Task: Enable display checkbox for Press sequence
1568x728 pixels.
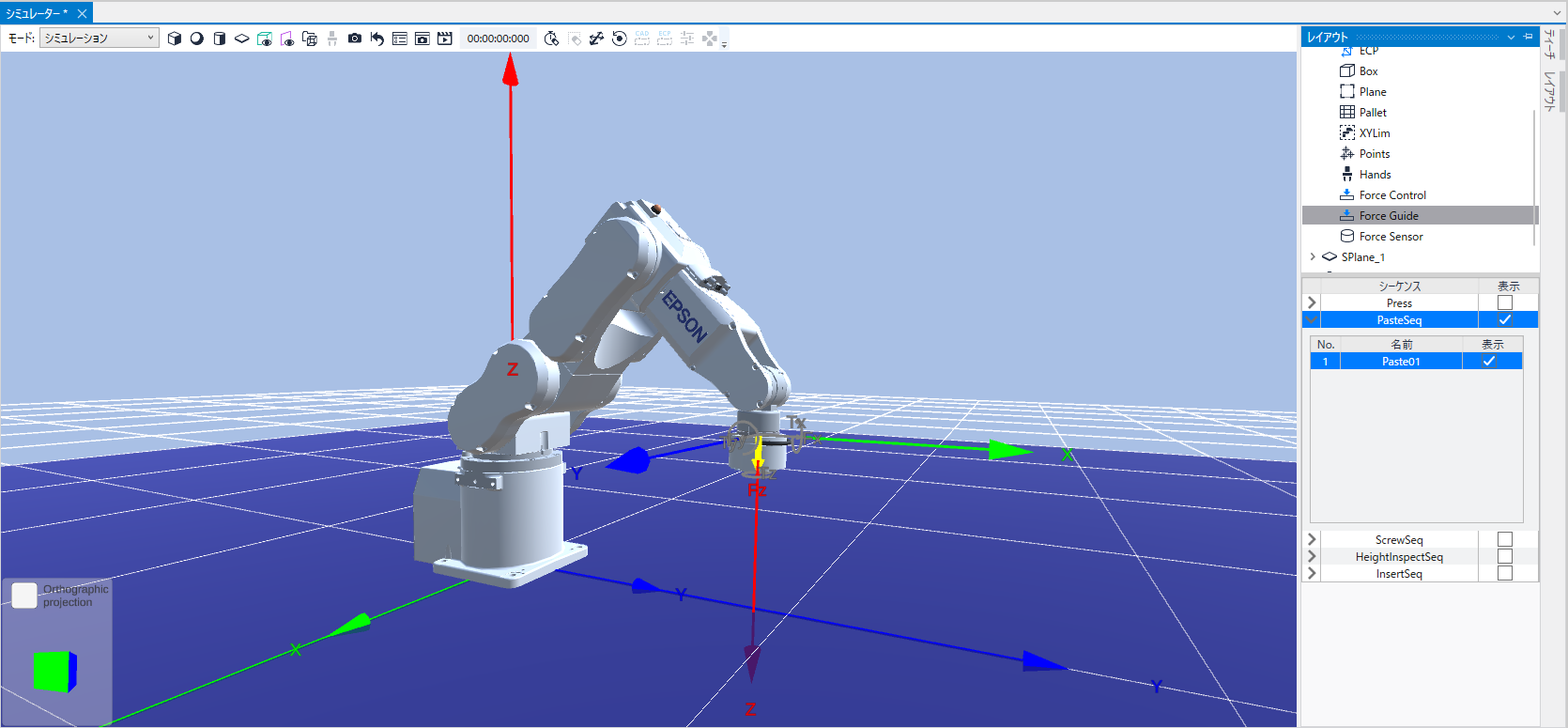Action: point(1505,303)
